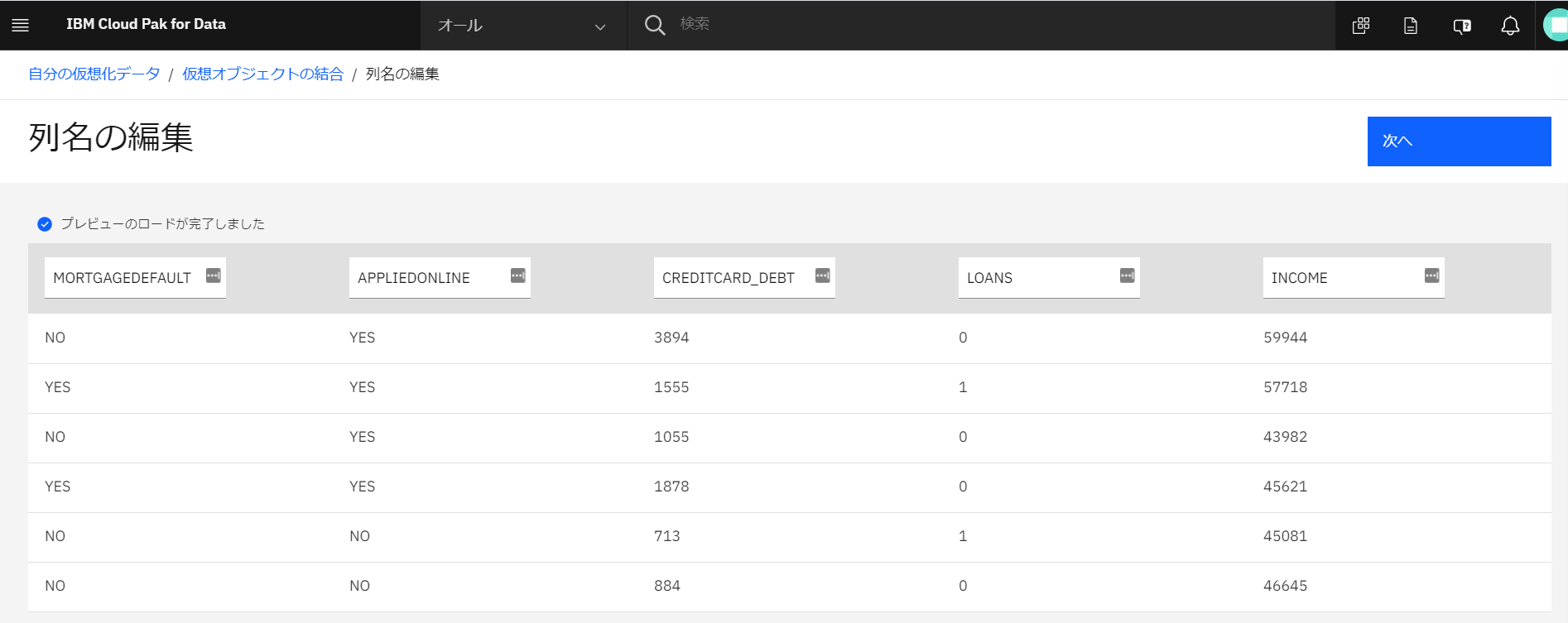Go to 自分の仮想化データ breadcrumb
This screenshot has height=623, width=1568.
click(94, 74)
